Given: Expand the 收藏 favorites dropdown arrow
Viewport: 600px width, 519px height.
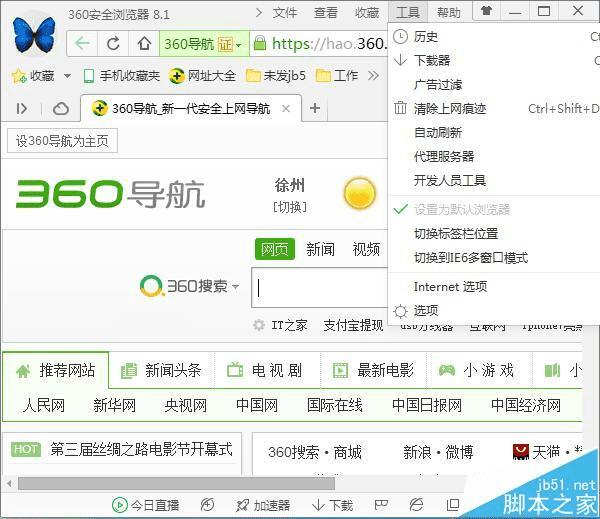Looking at the screenshot, I should pos(67,76).
